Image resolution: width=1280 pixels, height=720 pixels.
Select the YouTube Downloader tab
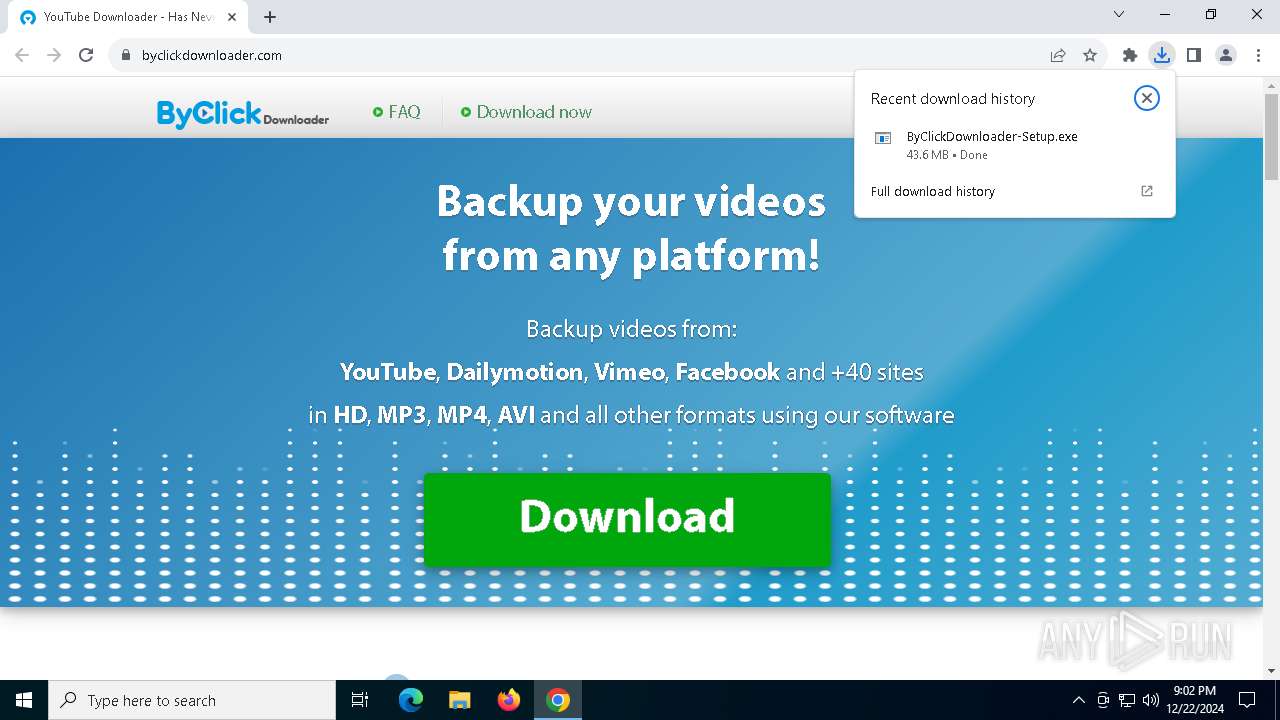128,17
